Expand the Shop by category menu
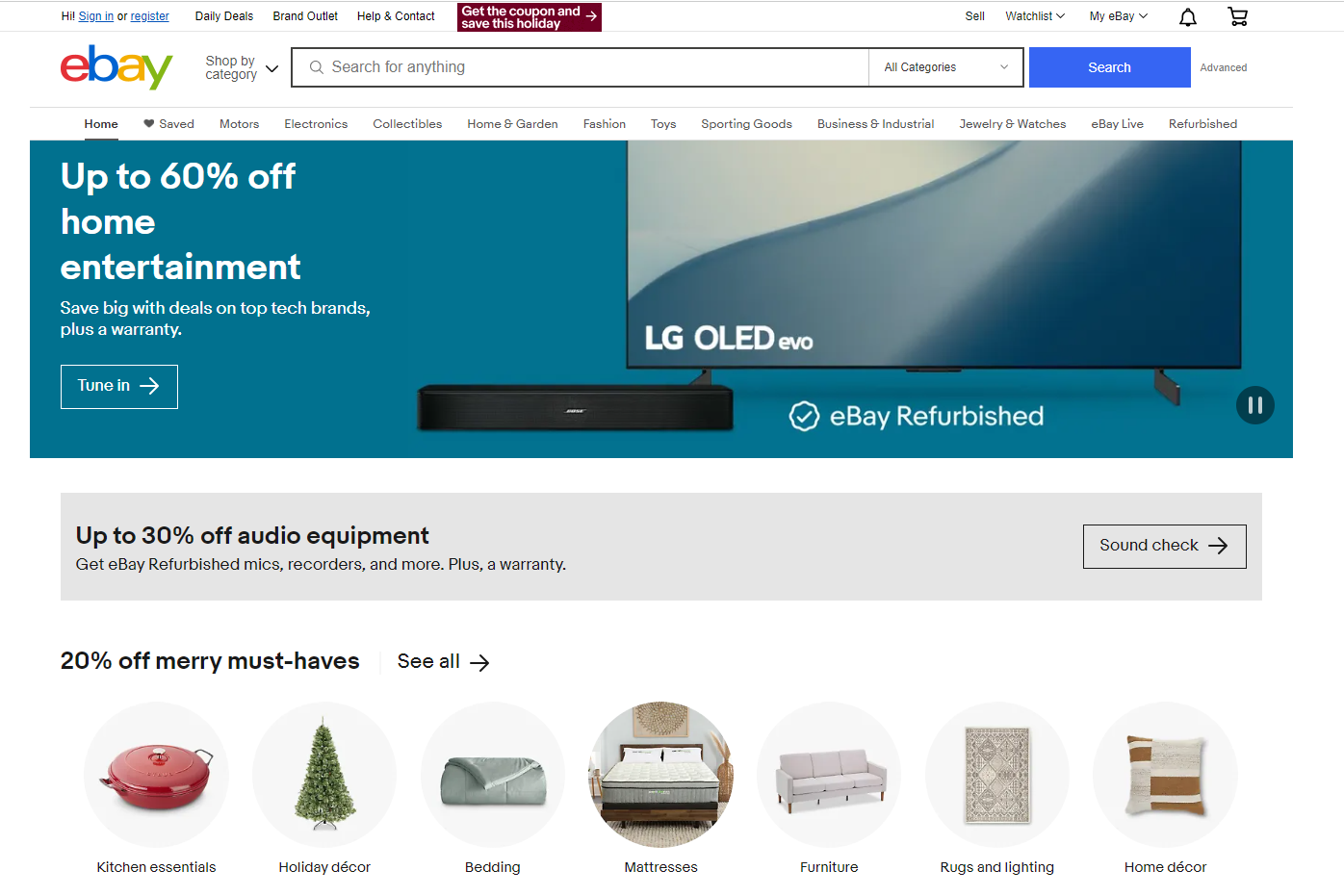 coord(242,67)
